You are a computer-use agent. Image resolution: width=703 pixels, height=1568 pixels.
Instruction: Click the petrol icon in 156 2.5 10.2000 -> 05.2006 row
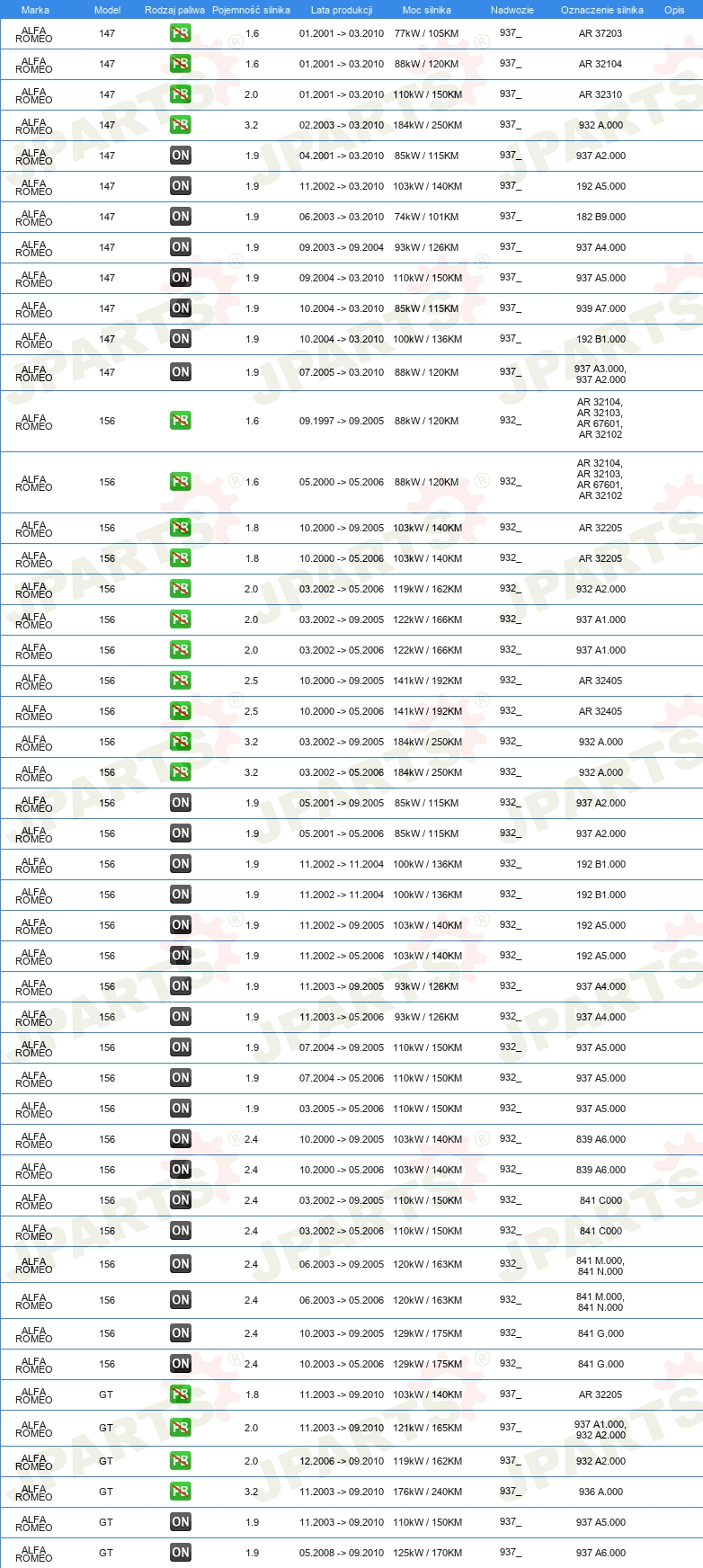181,711
